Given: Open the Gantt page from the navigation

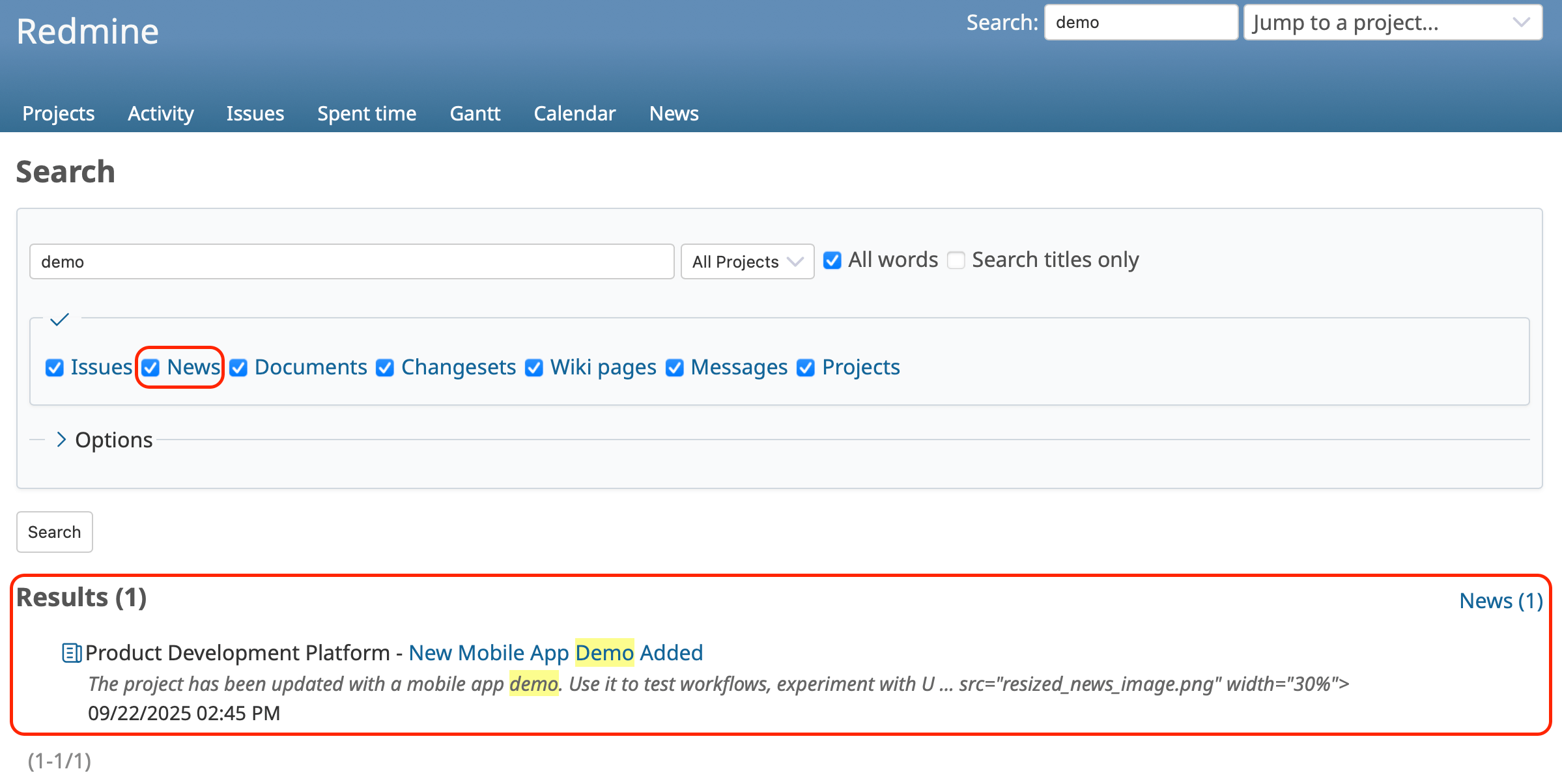Looking at the screenshot, I should coord(474,113).
